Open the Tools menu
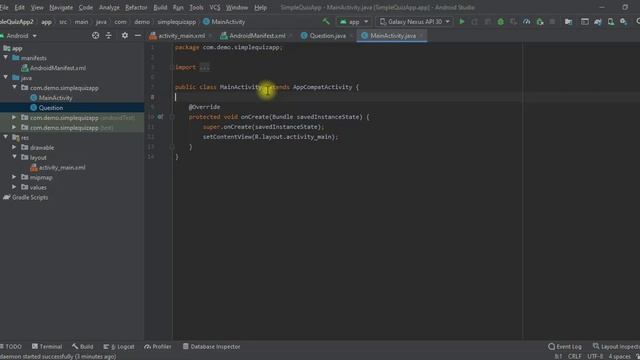The height and width of the screenshot is (360, 640). click(x=196, y=7)
